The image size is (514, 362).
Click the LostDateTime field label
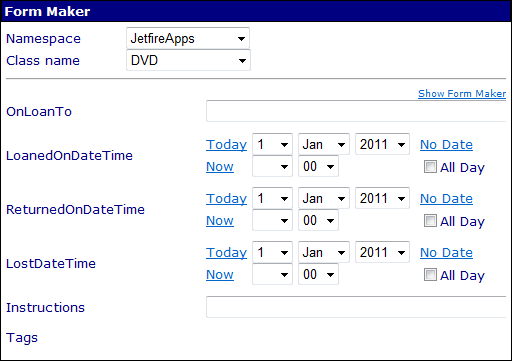(51, 264)
